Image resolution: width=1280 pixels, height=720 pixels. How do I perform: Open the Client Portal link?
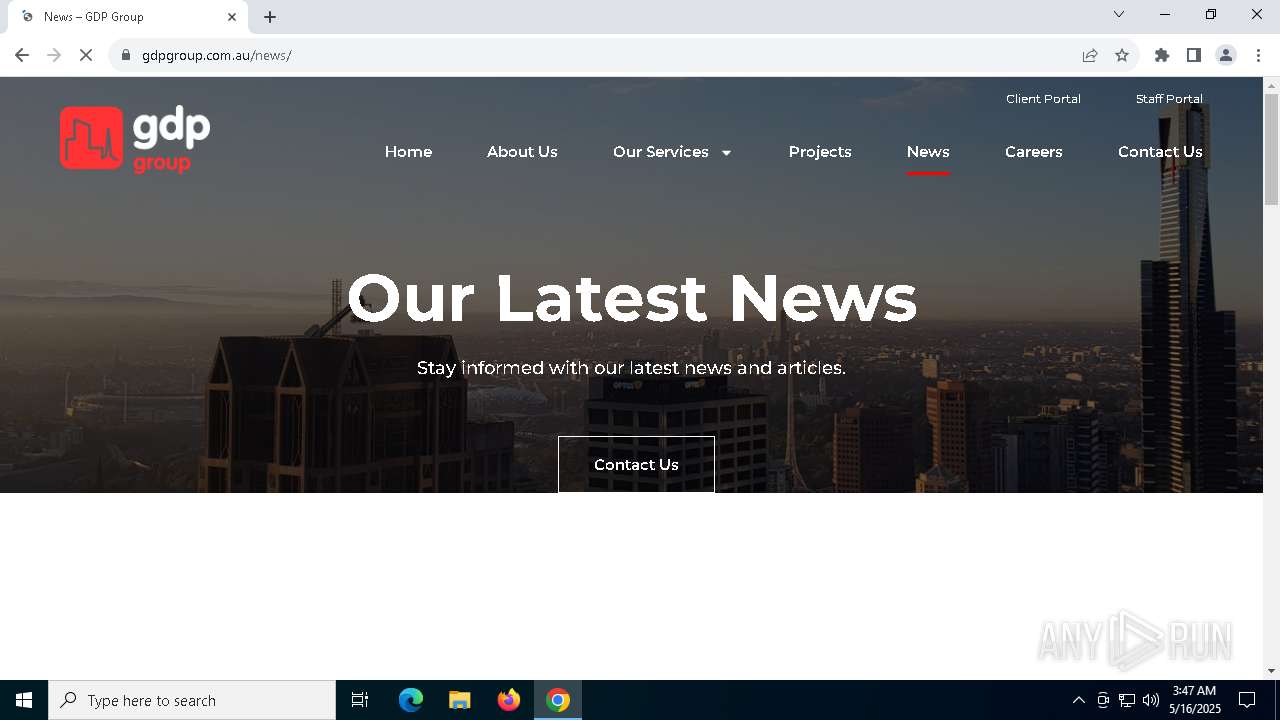[x=1043, y=99]
